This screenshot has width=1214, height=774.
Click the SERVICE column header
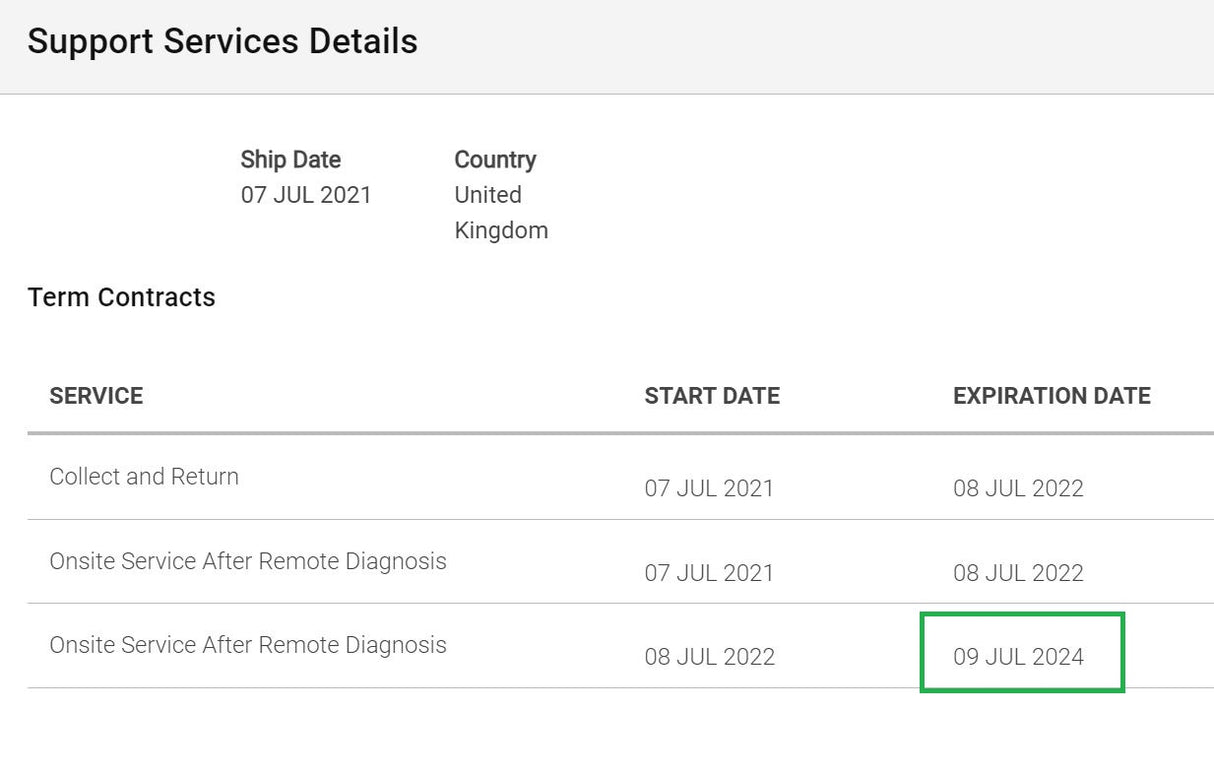click(x=96, y=396)
